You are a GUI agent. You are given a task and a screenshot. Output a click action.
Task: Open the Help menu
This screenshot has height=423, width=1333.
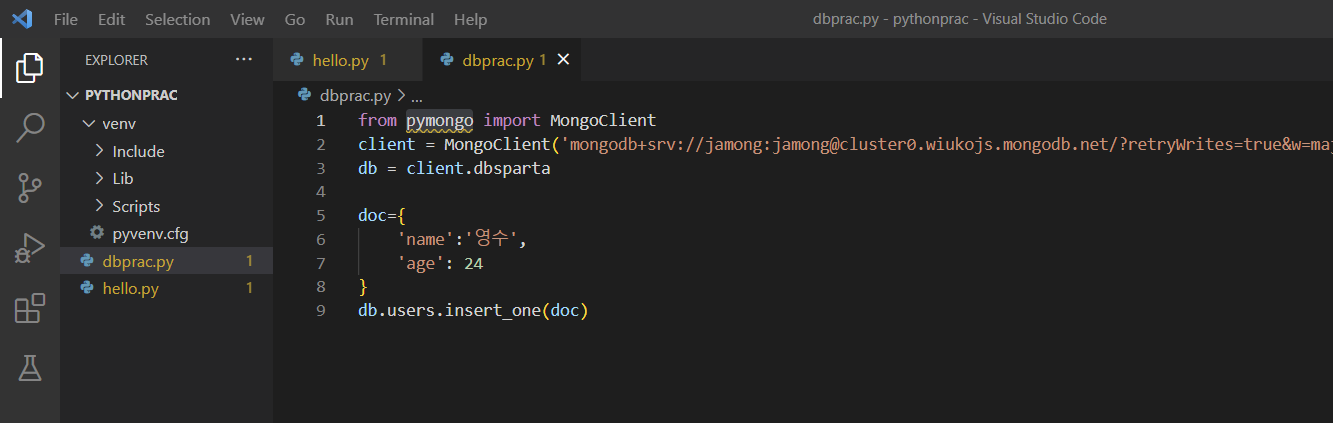(x=470, y=19)
